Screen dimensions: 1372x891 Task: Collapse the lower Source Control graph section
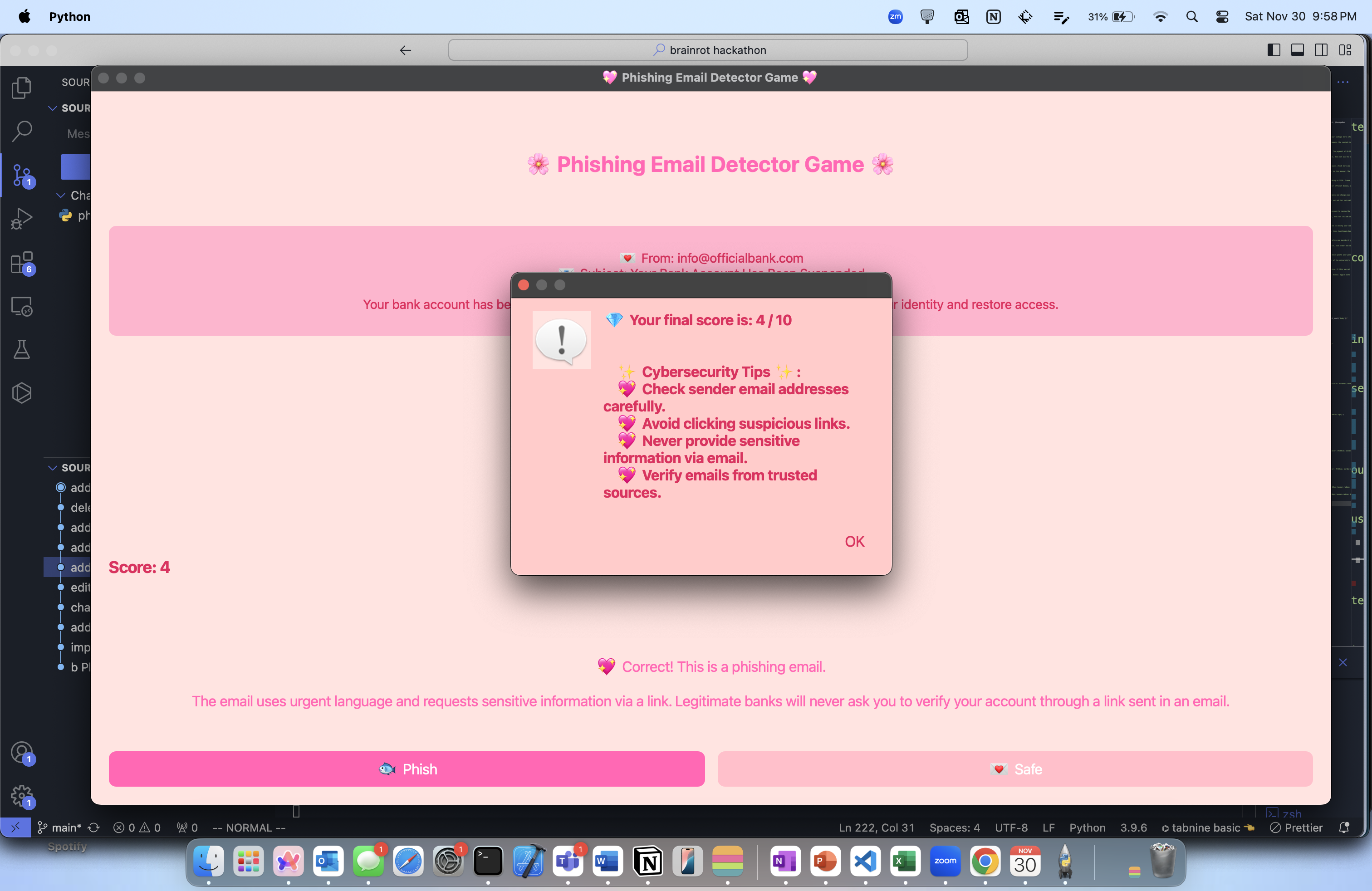point(53,467)
